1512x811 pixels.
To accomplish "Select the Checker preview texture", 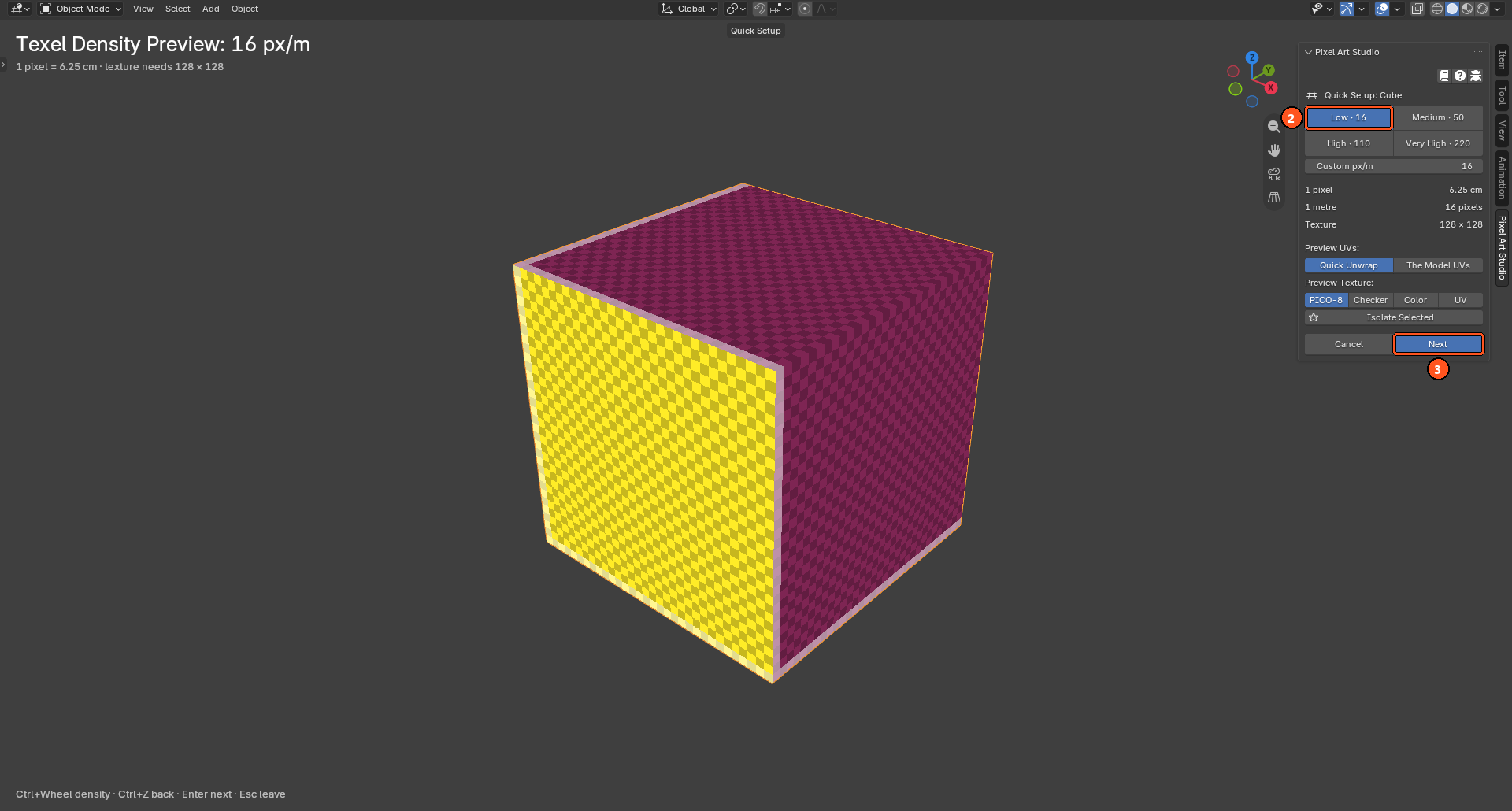I will pyautogui.click(x=1371, y=300).
